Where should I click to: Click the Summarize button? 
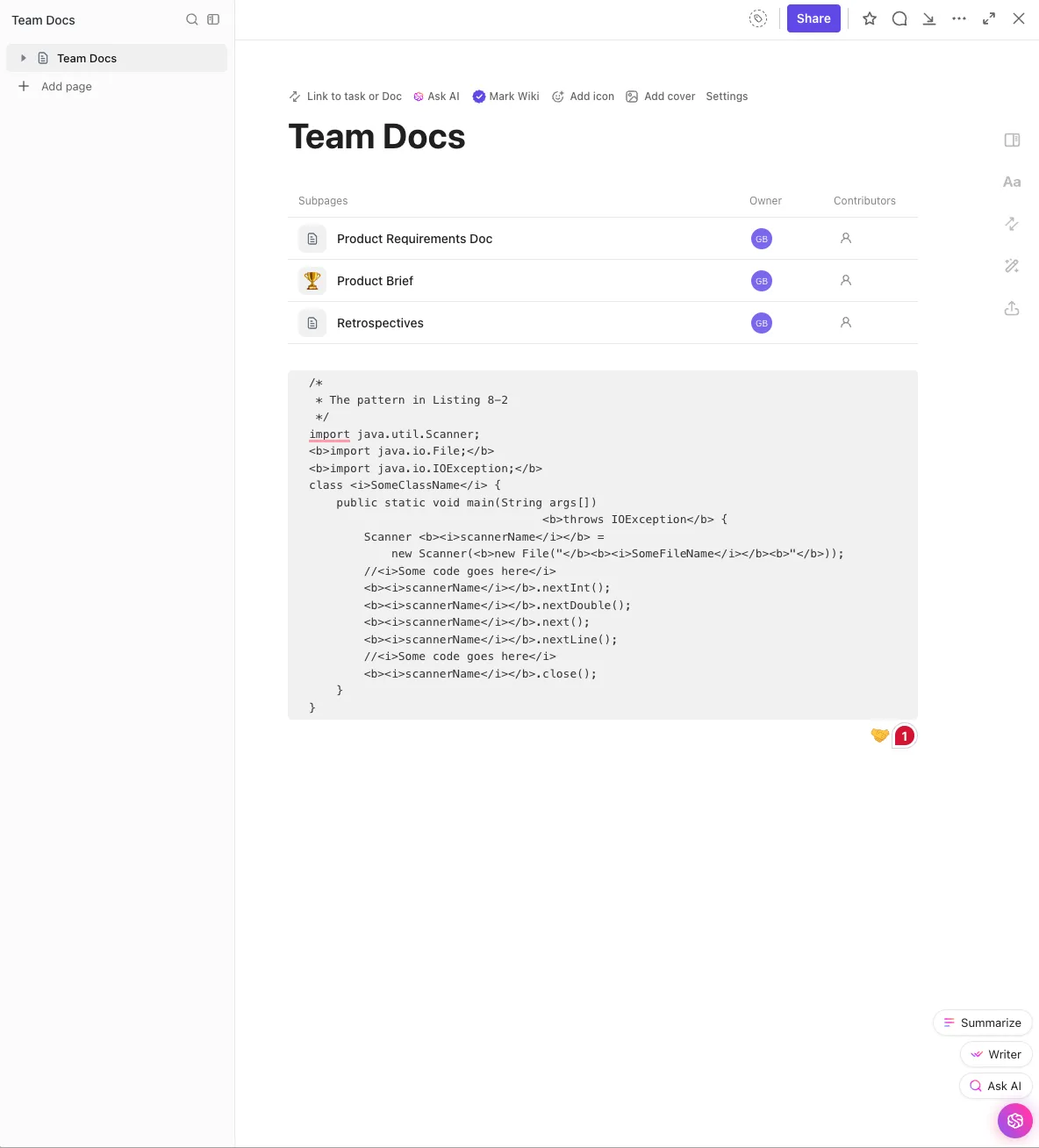[x=982, y=1022]
